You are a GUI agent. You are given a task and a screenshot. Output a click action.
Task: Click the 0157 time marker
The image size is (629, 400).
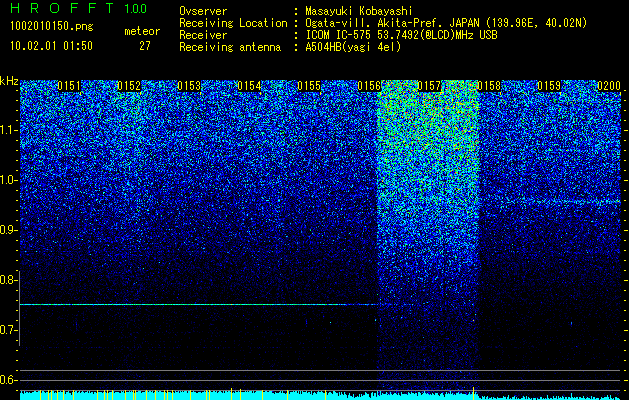(429, 86)
